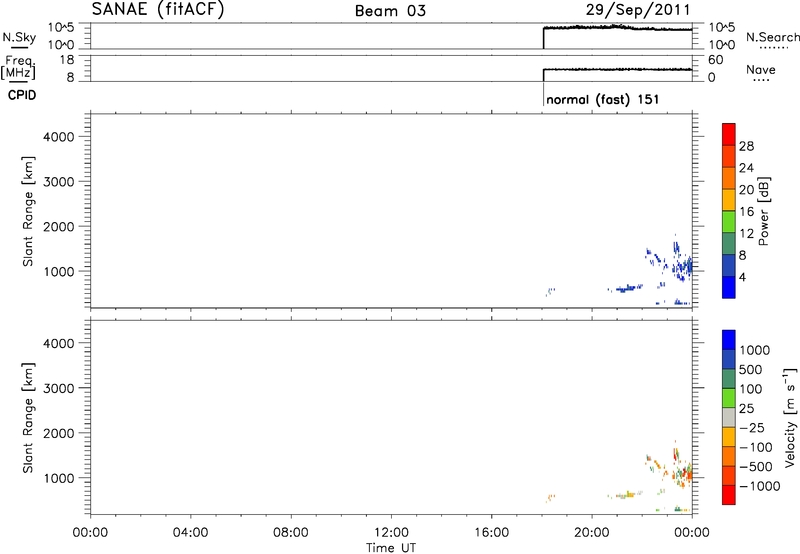Image resolution: width=800 pixels, height=554 pixels.
Task: Click the N.Search legend label
Action: [x=772, y=37]
